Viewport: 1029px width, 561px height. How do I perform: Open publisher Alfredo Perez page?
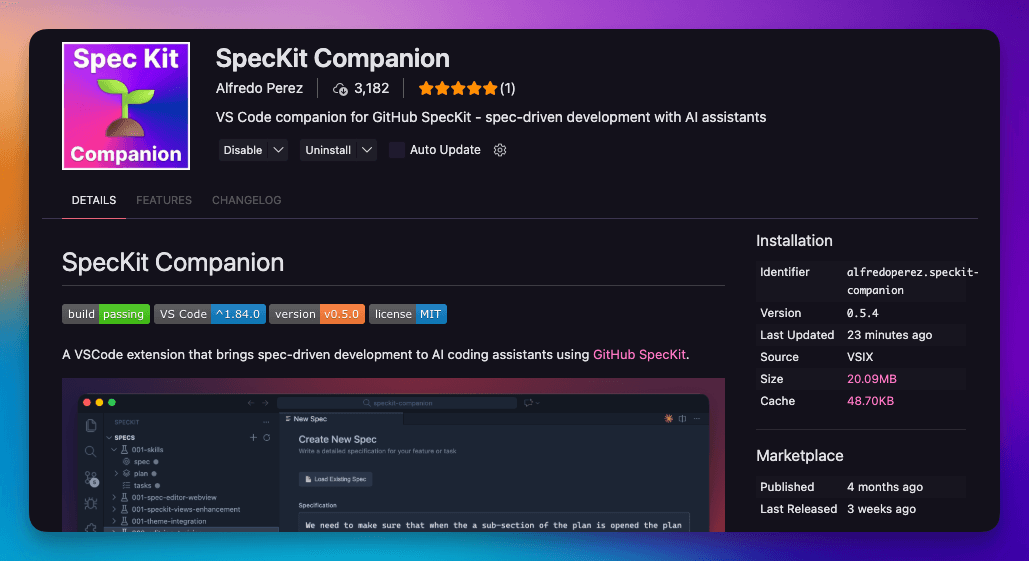pyautogui.click(x=259, y=88)
